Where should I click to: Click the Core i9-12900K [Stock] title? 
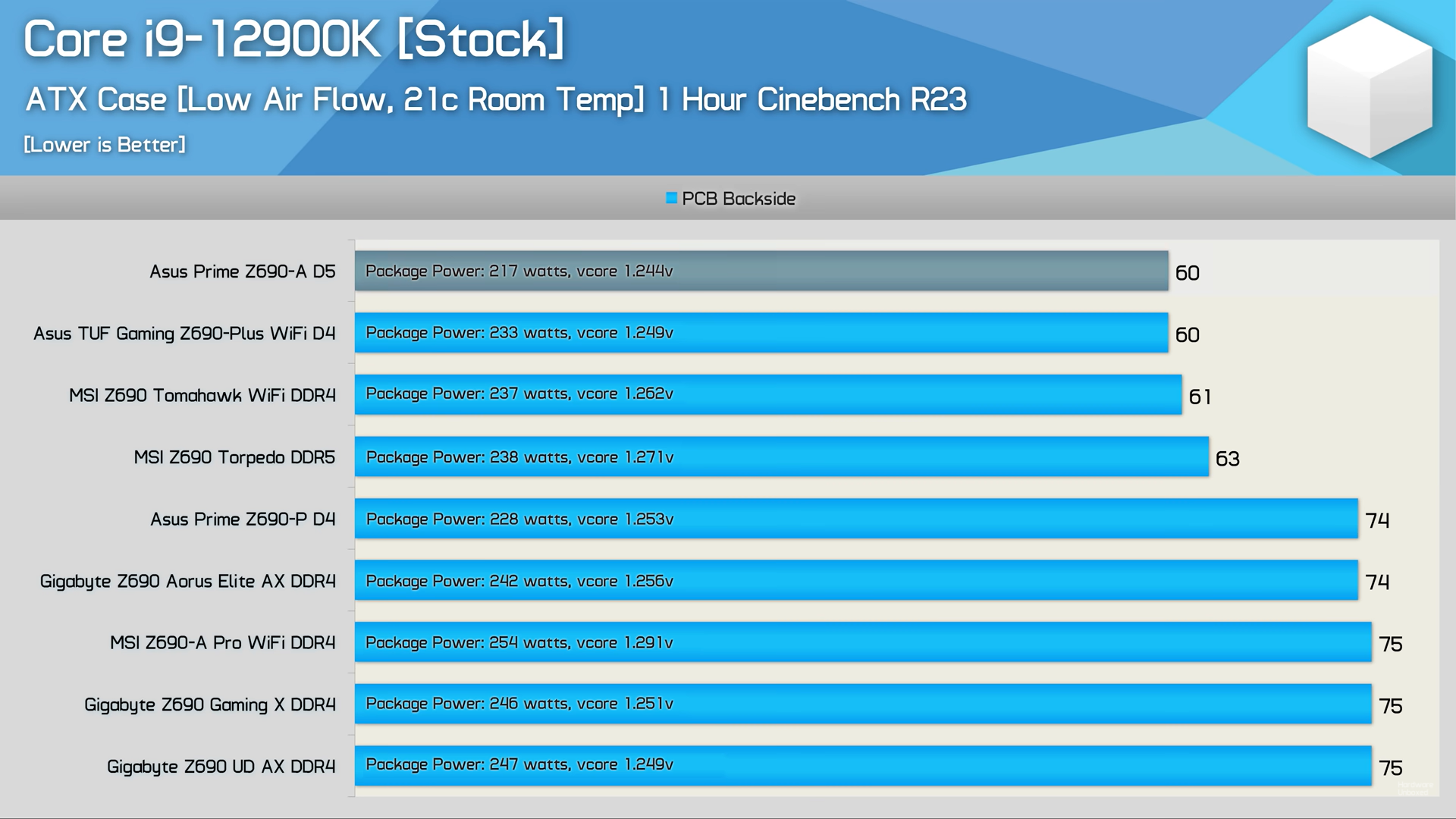(x=294, y=39)
